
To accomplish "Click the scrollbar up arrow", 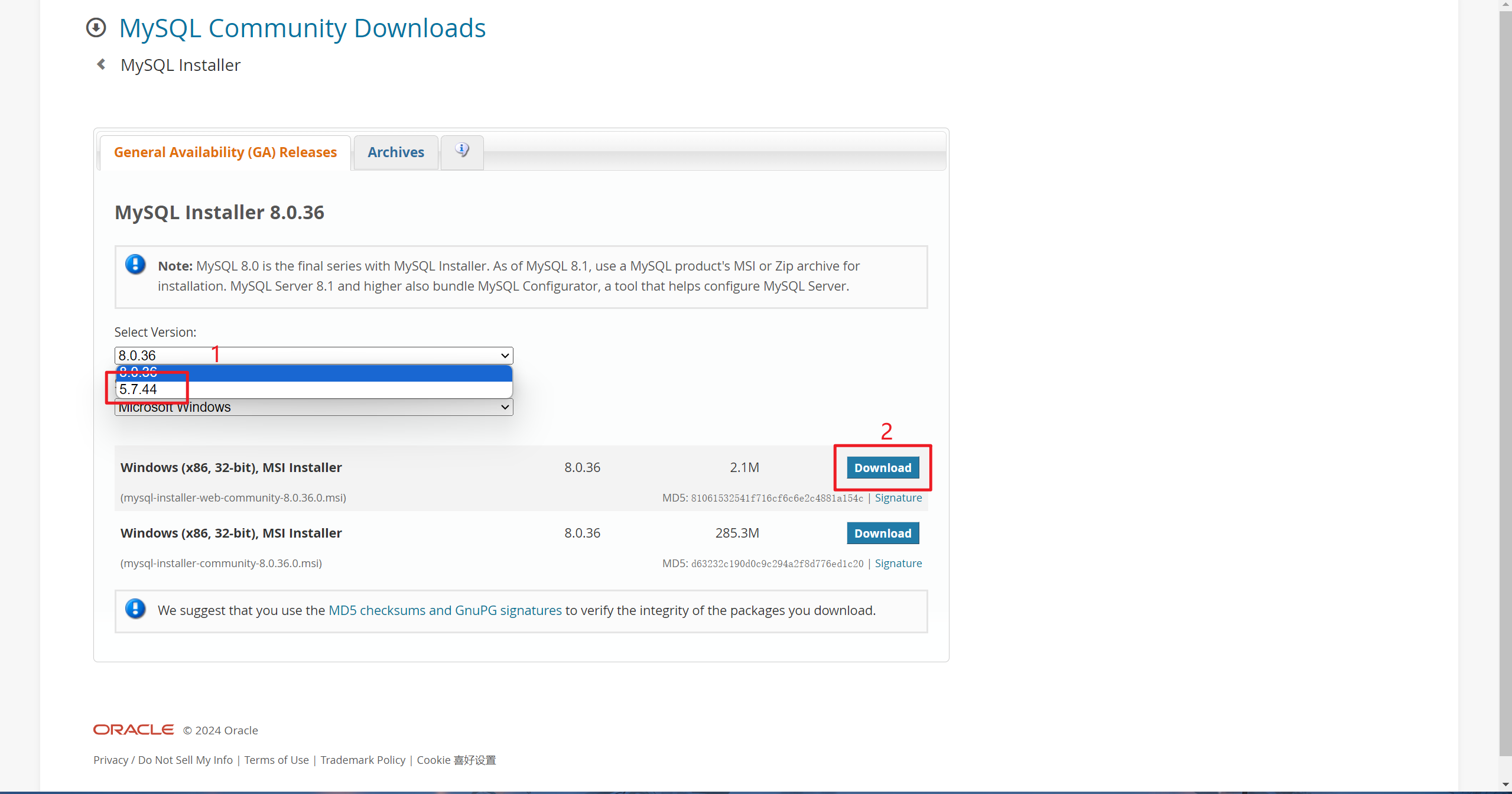I will pos(1506,5).
